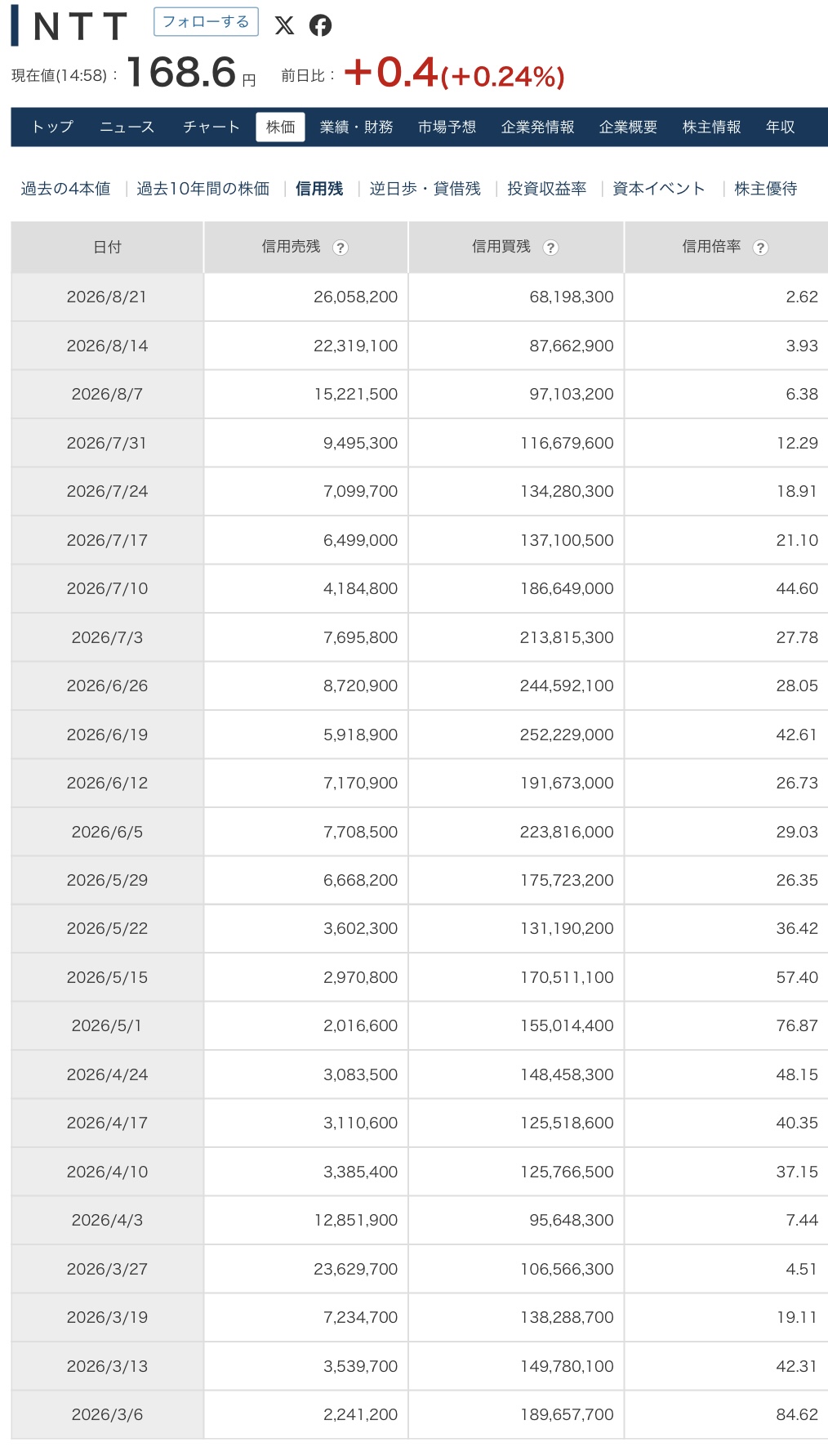Open the 株主優待 link
828x1456 pixels.
[x=766, y=189]
